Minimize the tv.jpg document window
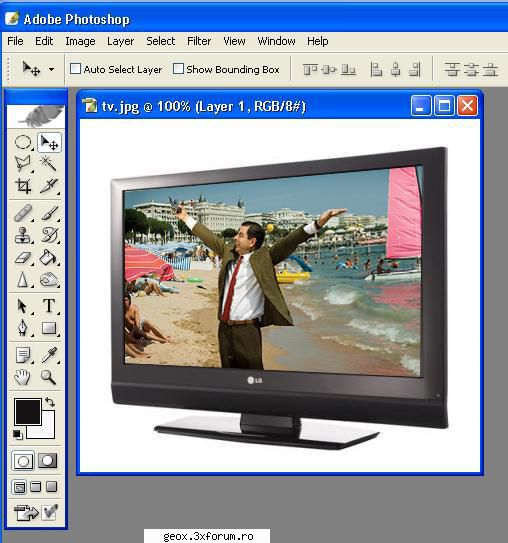 [x=421, y=106]
